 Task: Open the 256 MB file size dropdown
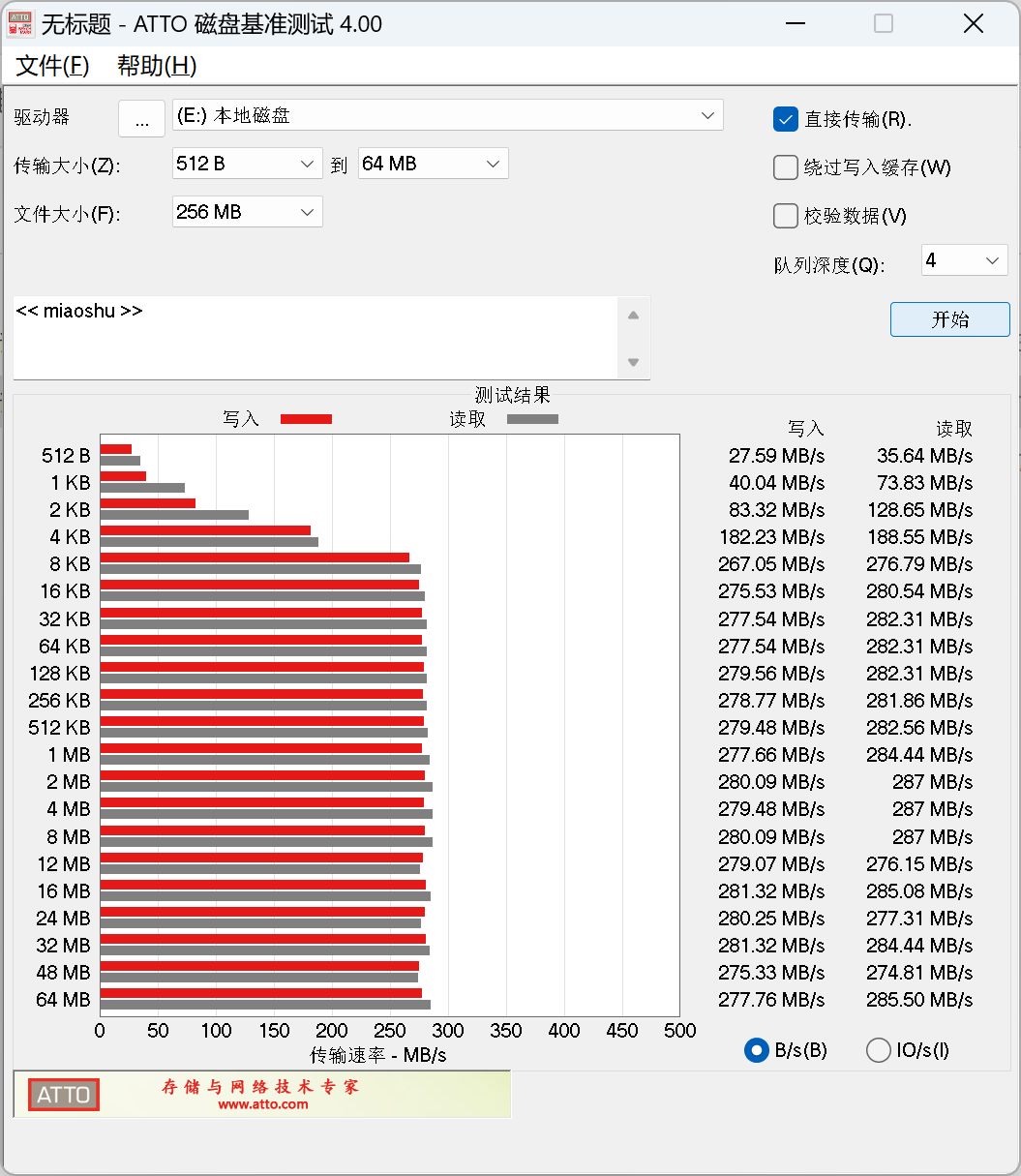click(x=248, y=212)
